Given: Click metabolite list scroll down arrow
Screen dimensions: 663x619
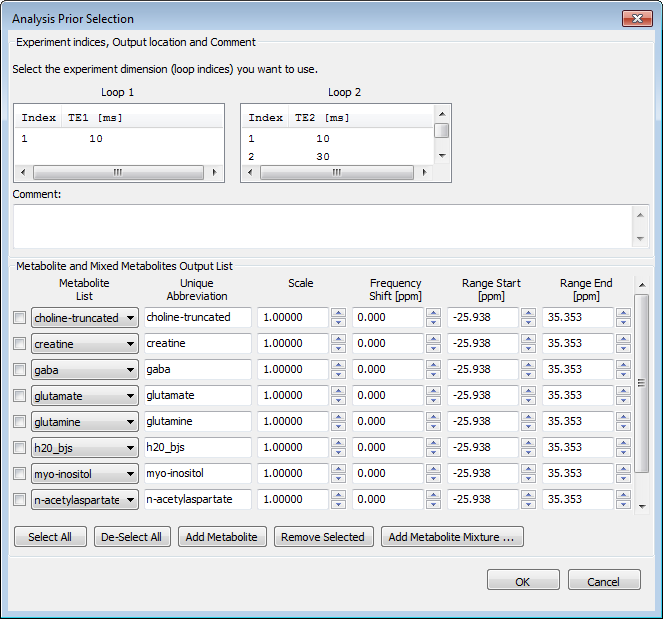Looking at the screenshot, I should point(642,507).
